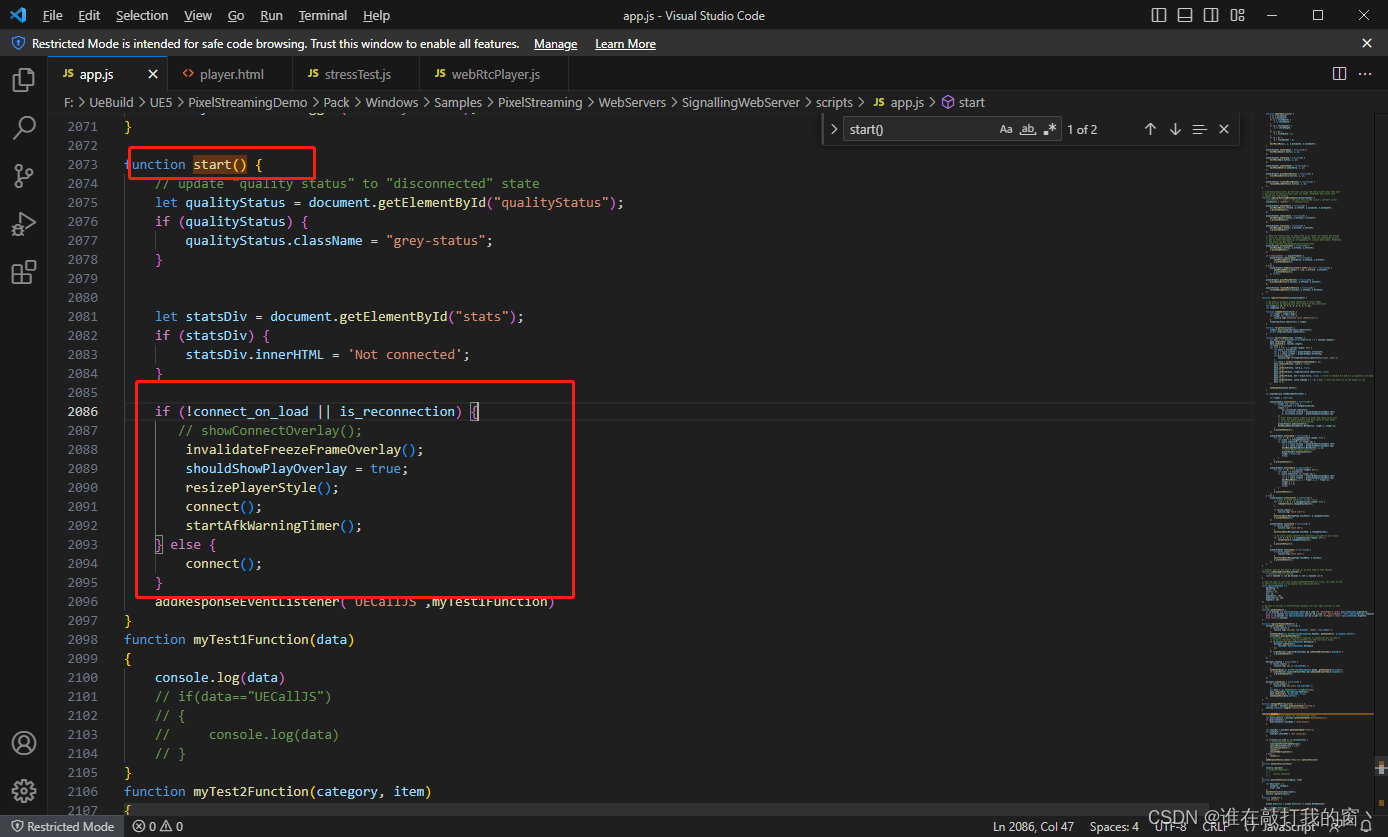Open the Accounts icon in activity bar
Viewport: 1388px width, 837px height.
click(x=24, y=743)
